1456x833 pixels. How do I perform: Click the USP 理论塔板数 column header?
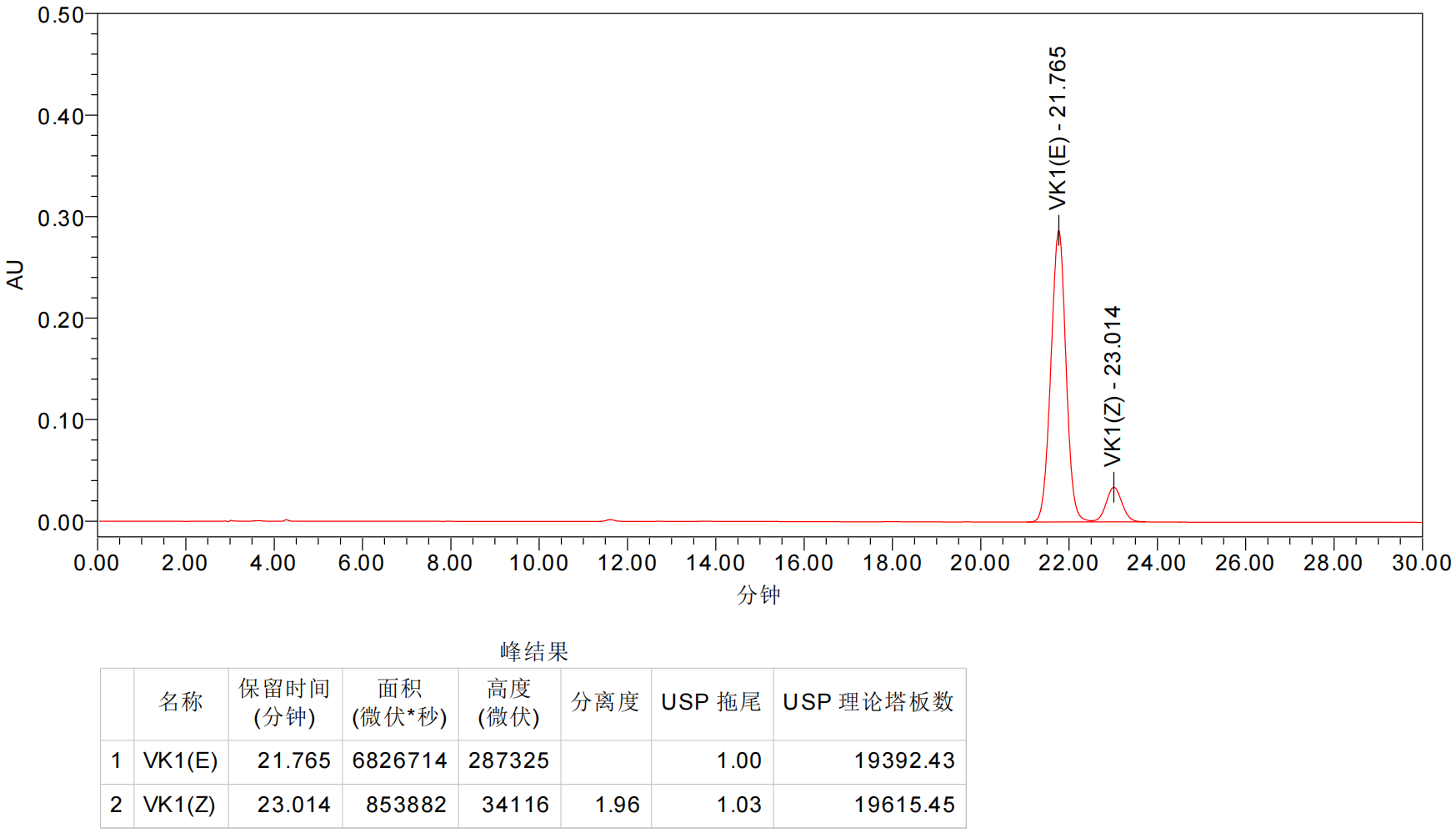(868, 702)
